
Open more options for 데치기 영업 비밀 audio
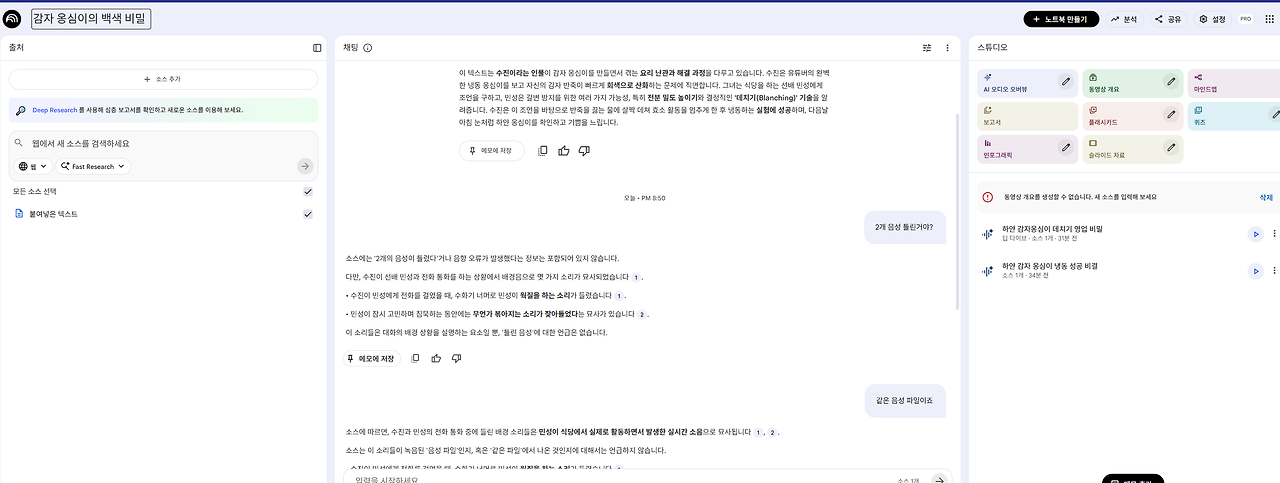coord(1274,234)
